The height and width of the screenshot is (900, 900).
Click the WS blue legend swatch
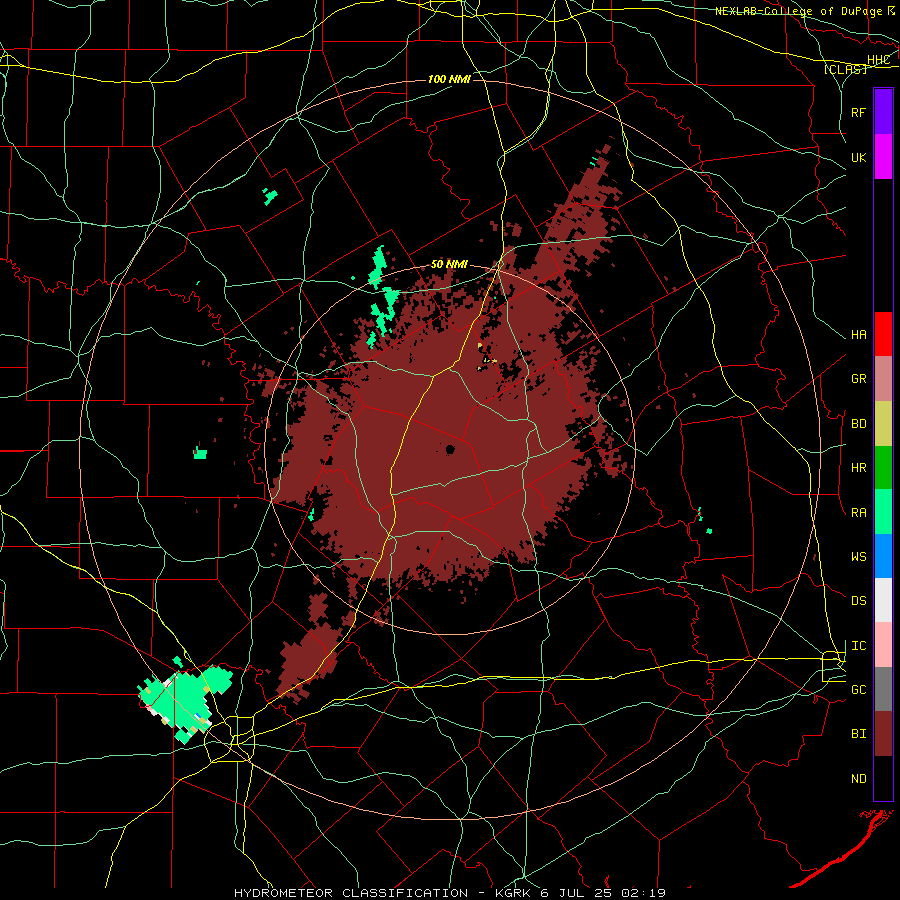coord(883,556)
